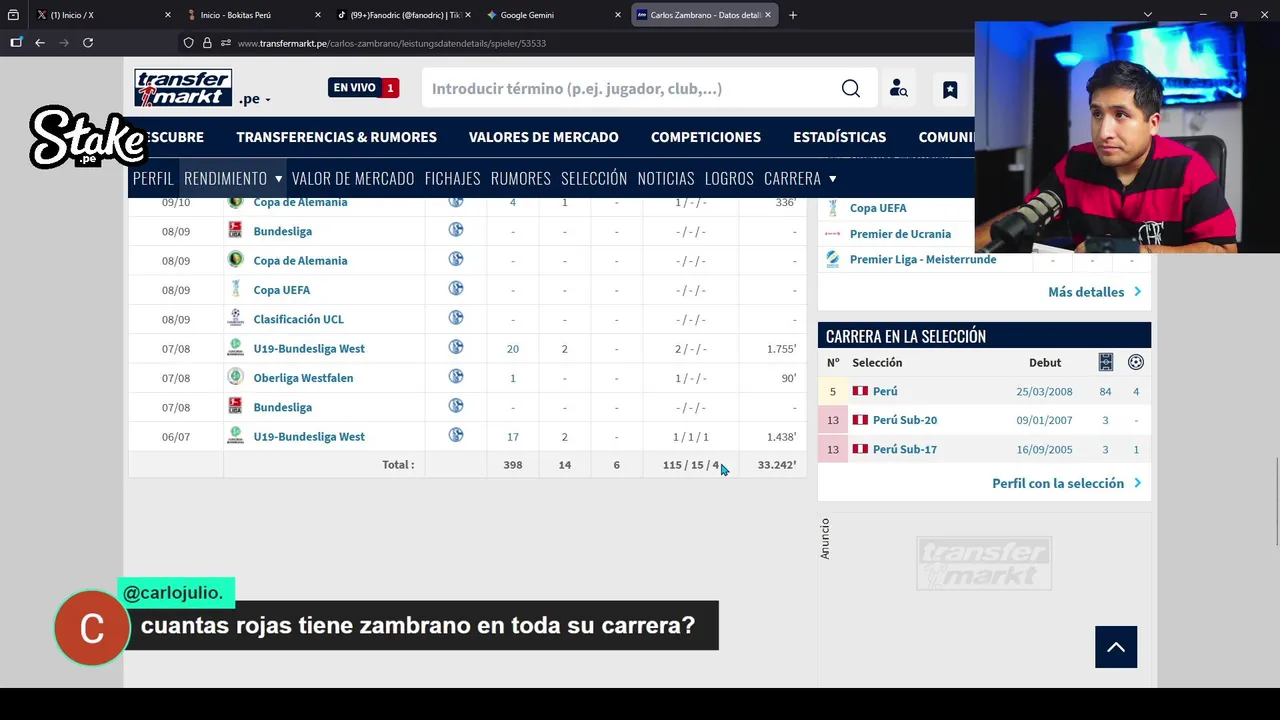Open the Perú Sub-17 link
Screen dimensions: 1280x720
pyautogui.click(x=905, y=449)
